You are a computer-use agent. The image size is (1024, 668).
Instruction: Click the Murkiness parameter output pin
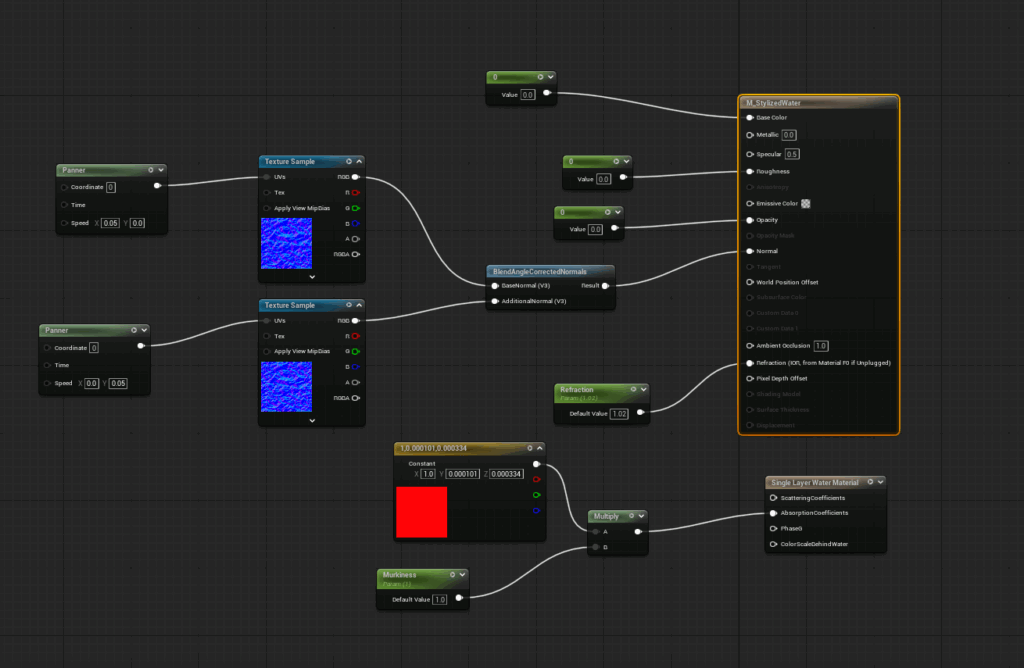click(x=459, y=599)
